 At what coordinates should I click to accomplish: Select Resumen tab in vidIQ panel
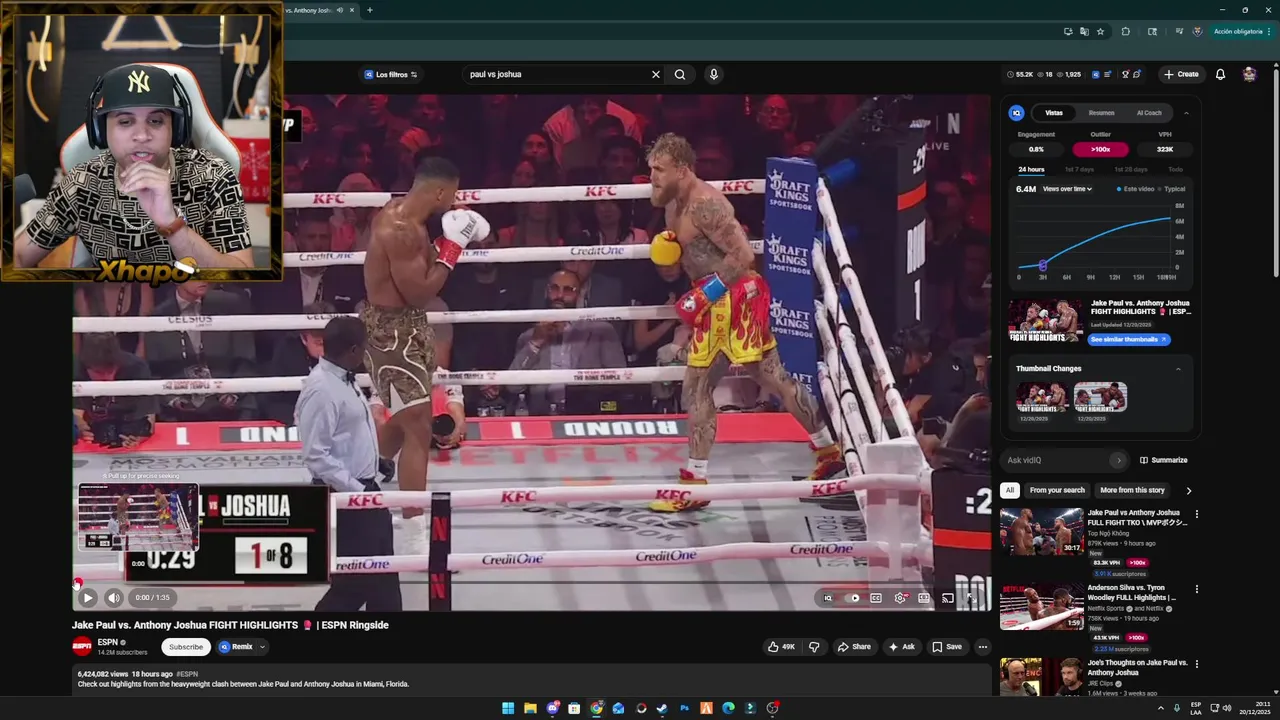click(1102, 113)
